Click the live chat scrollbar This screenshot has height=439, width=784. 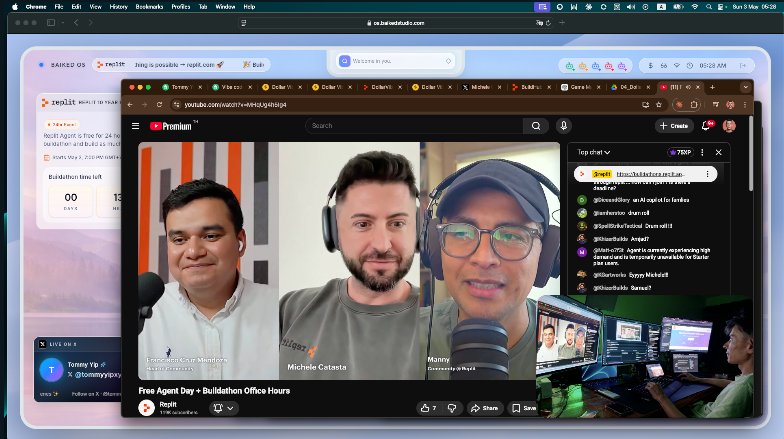tap(750, 155)
